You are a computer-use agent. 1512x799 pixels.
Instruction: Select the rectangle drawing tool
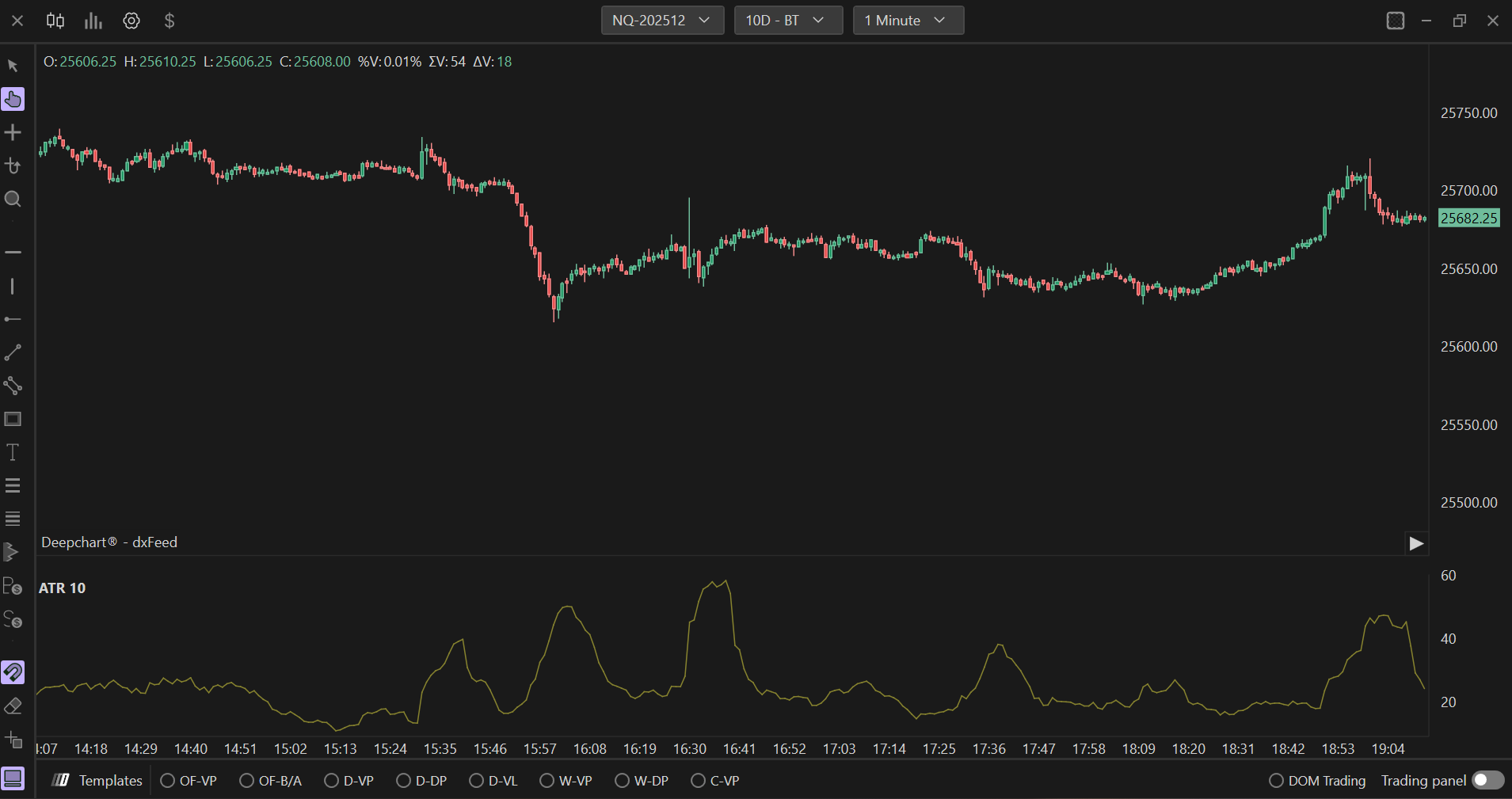13,419
